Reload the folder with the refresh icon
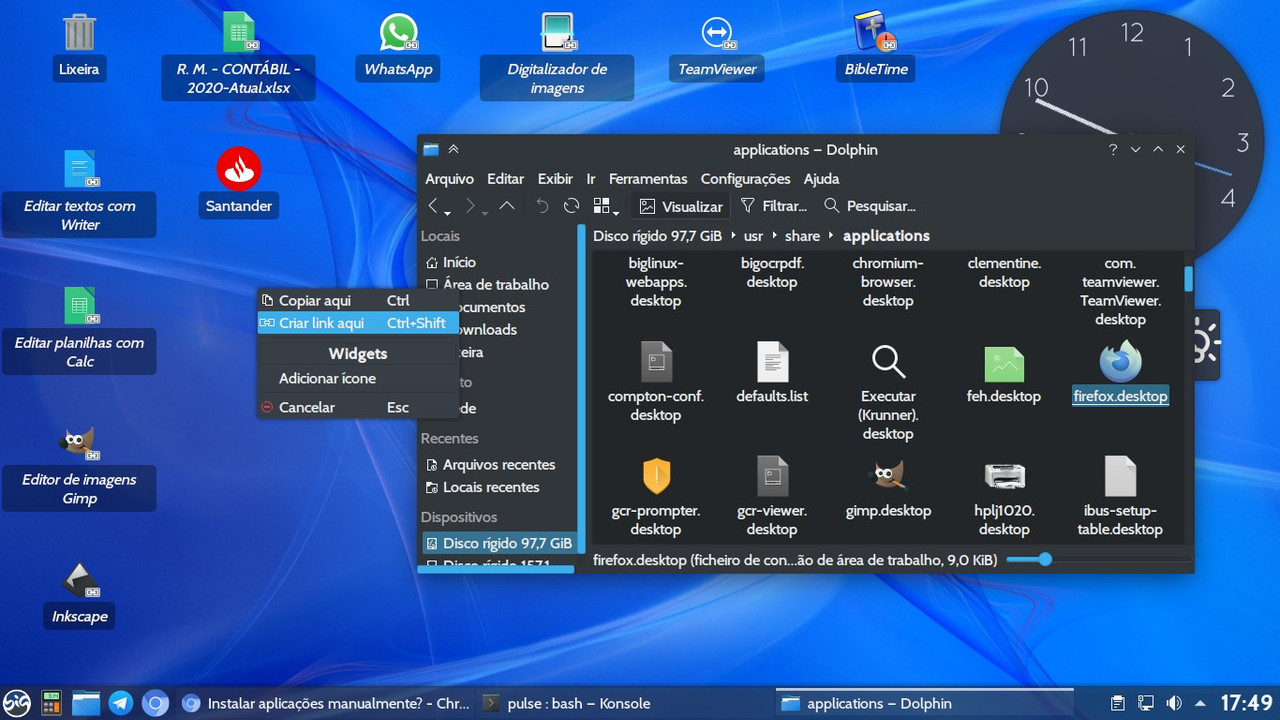The height and width of the screenshot is (720, 1280). [x=571, y=206]
